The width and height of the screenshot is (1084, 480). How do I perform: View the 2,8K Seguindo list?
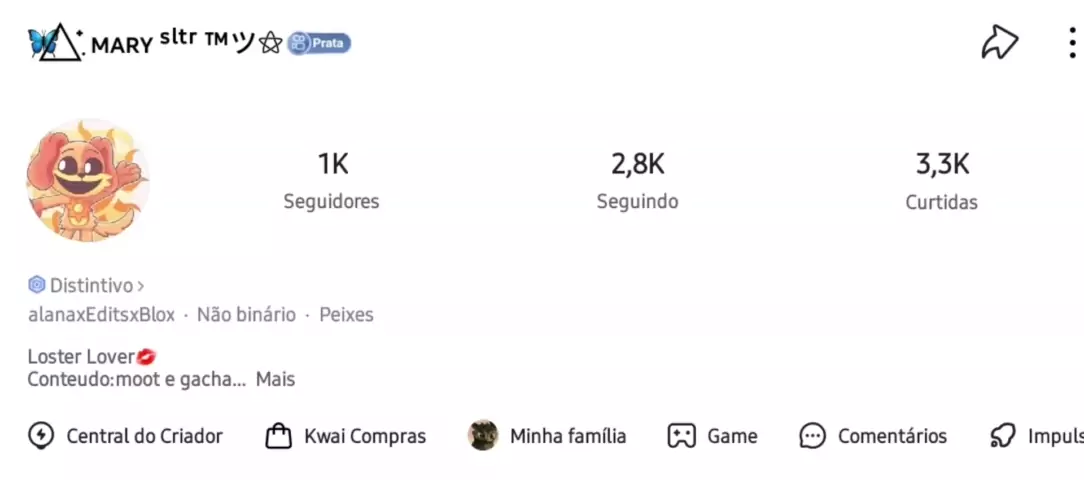637,180
